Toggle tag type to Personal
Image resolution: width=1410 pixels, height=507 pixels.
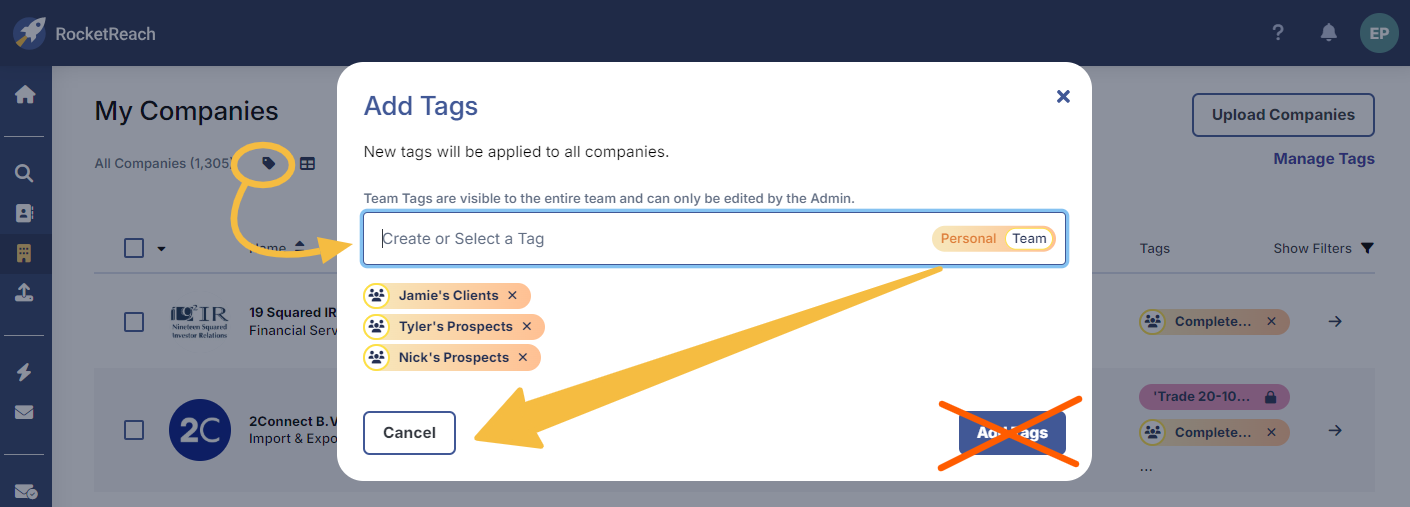968,238
